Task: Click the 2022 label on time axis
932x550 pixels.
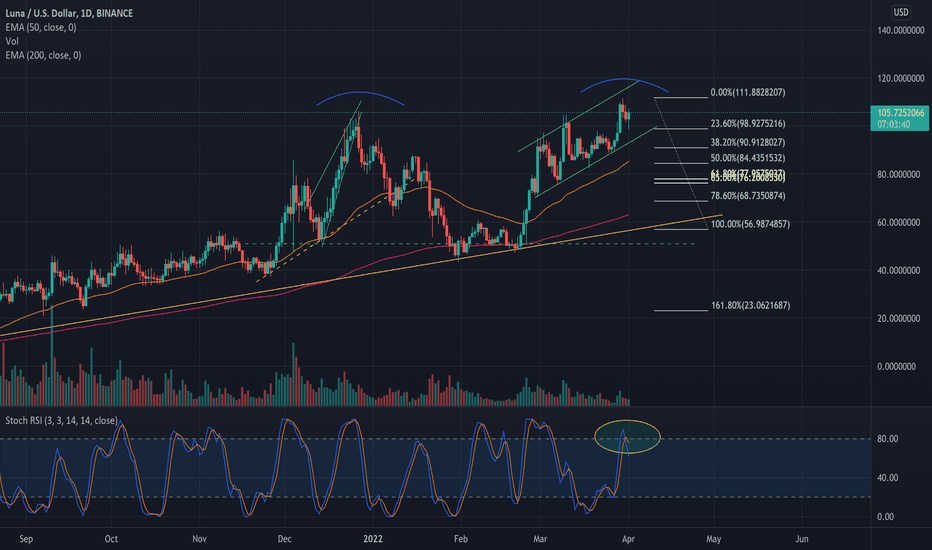Action: (373, 539)
